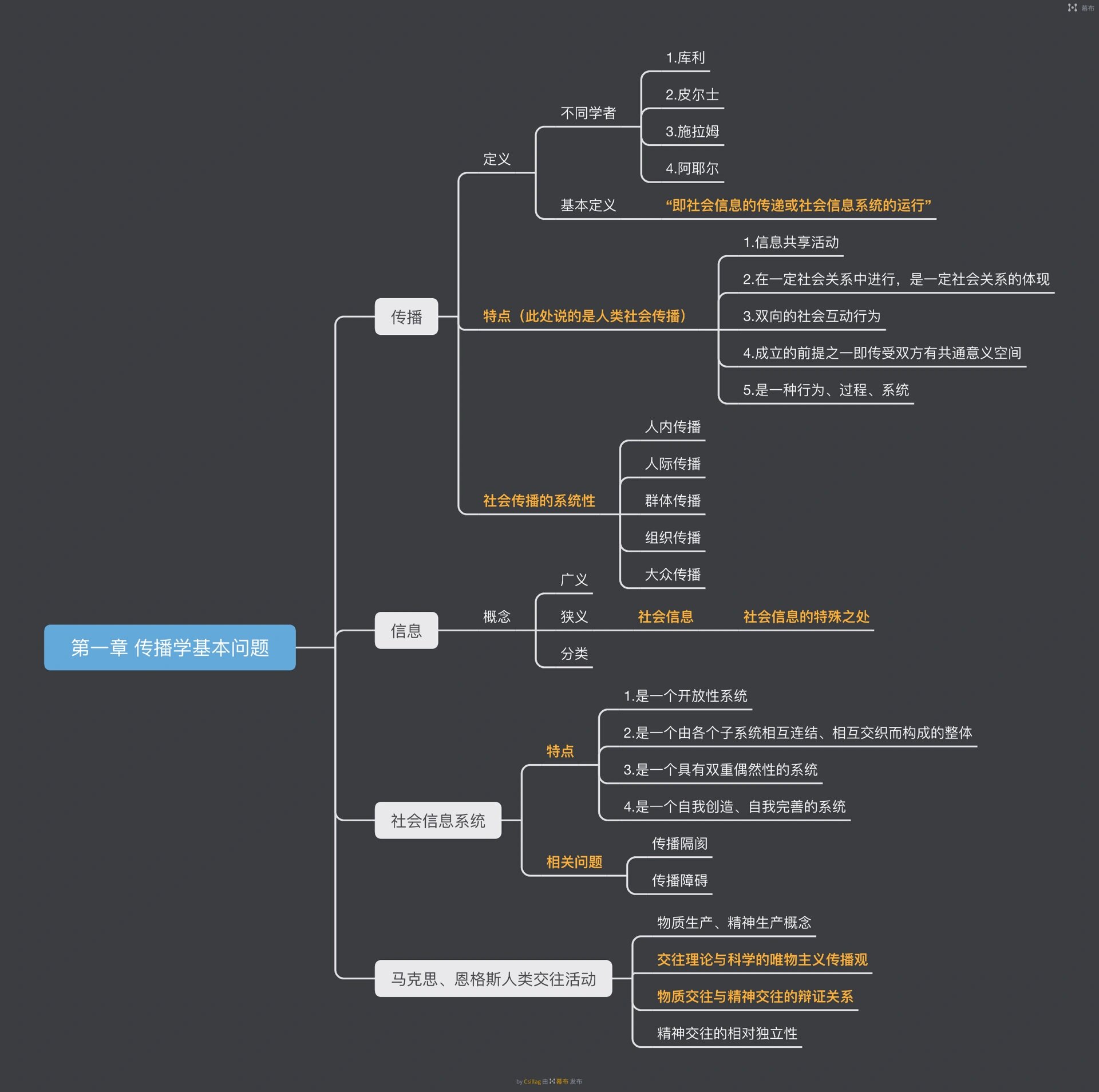Click the 定义 branch label
Screen dimensions: 1099x1092
tap(497, 159)
